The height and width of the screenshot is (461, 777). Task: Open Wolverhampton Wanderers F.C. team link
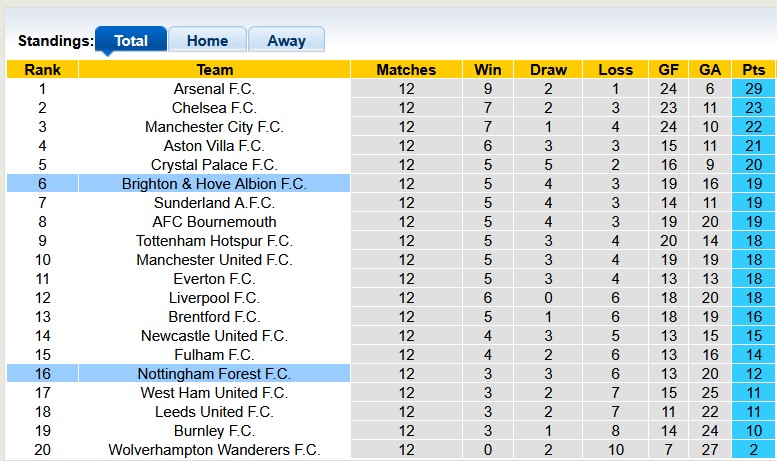click(x=214, y=450)
